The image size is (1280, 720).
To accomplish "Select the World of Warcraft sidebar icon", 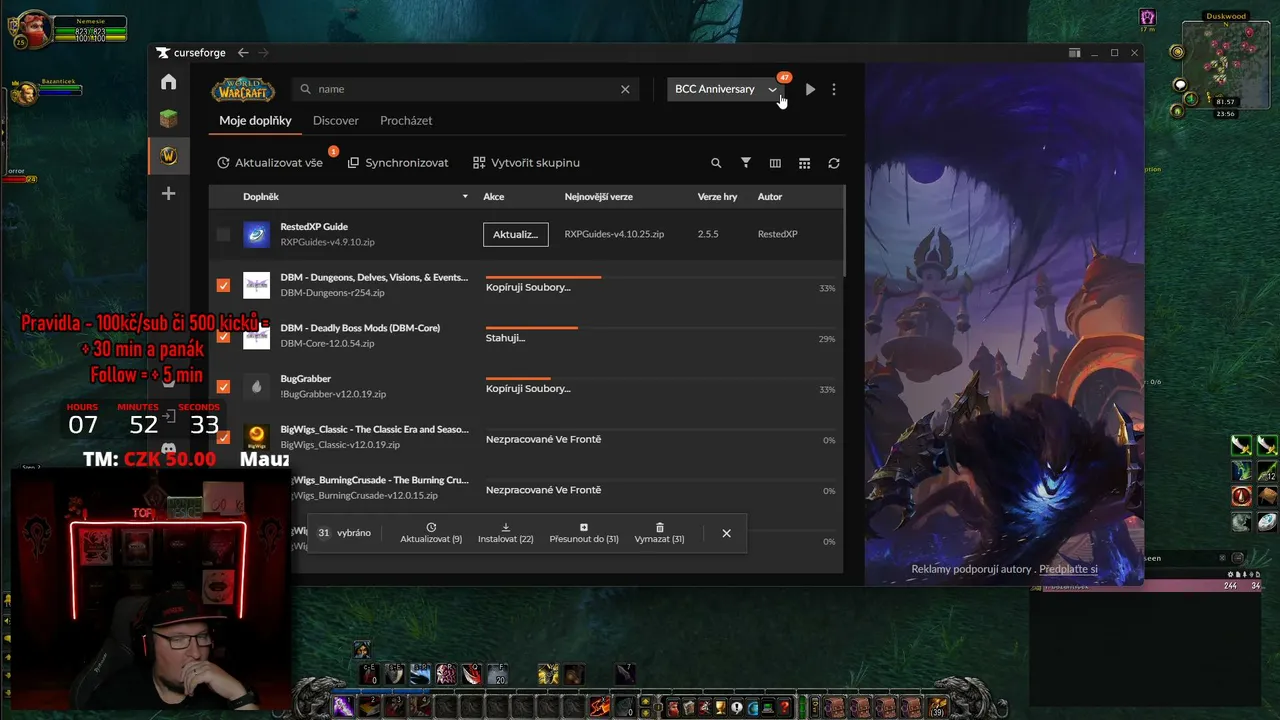I will pyautogui.click(x=168, y=156).
